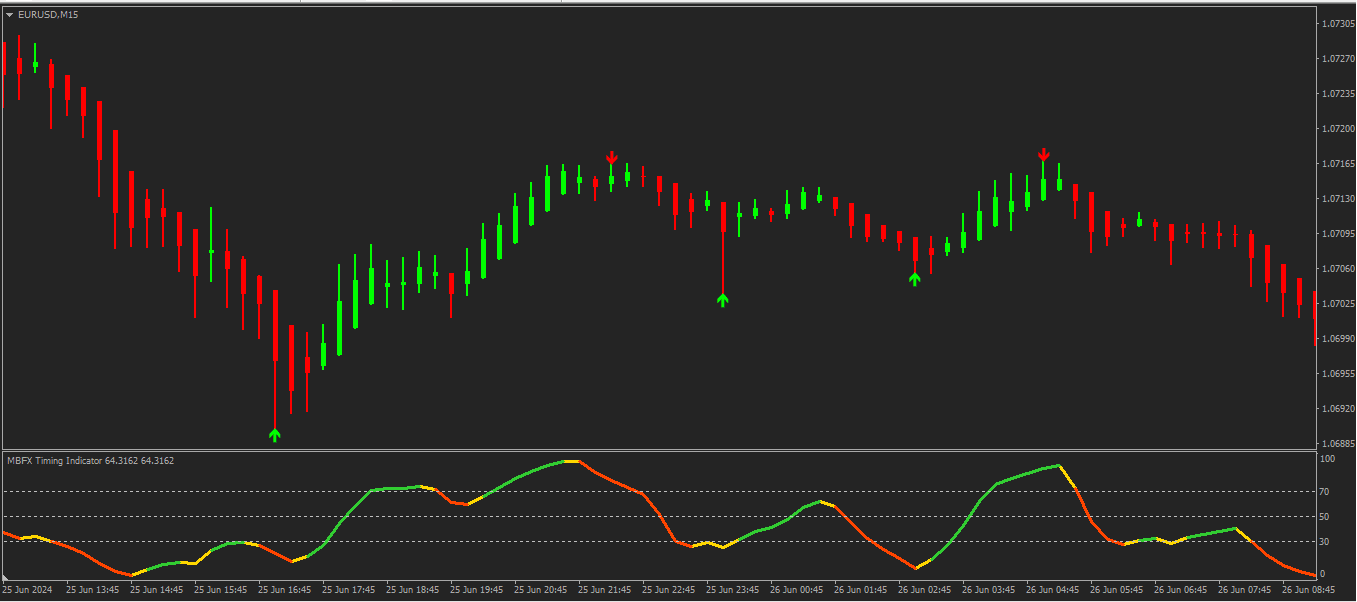Click the first red sell arrow near 21:45
This screenshot has width=1357, height=602.
[612, 158]
